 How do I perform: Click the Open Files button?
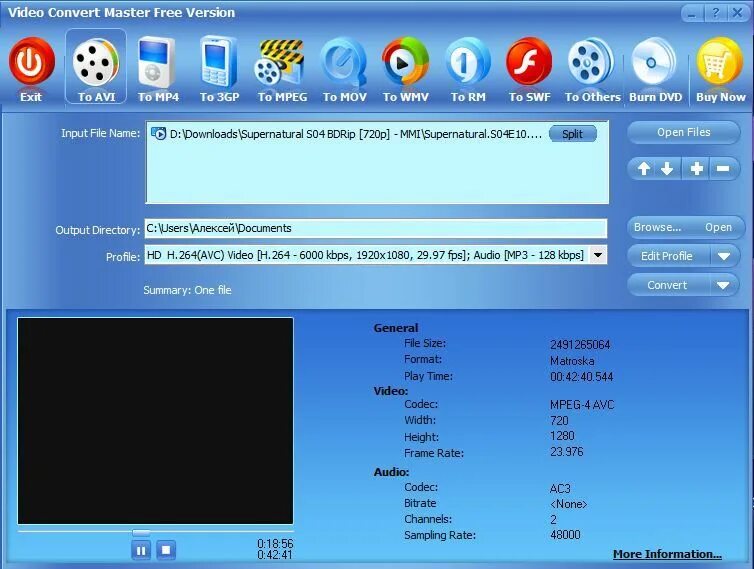683,132
